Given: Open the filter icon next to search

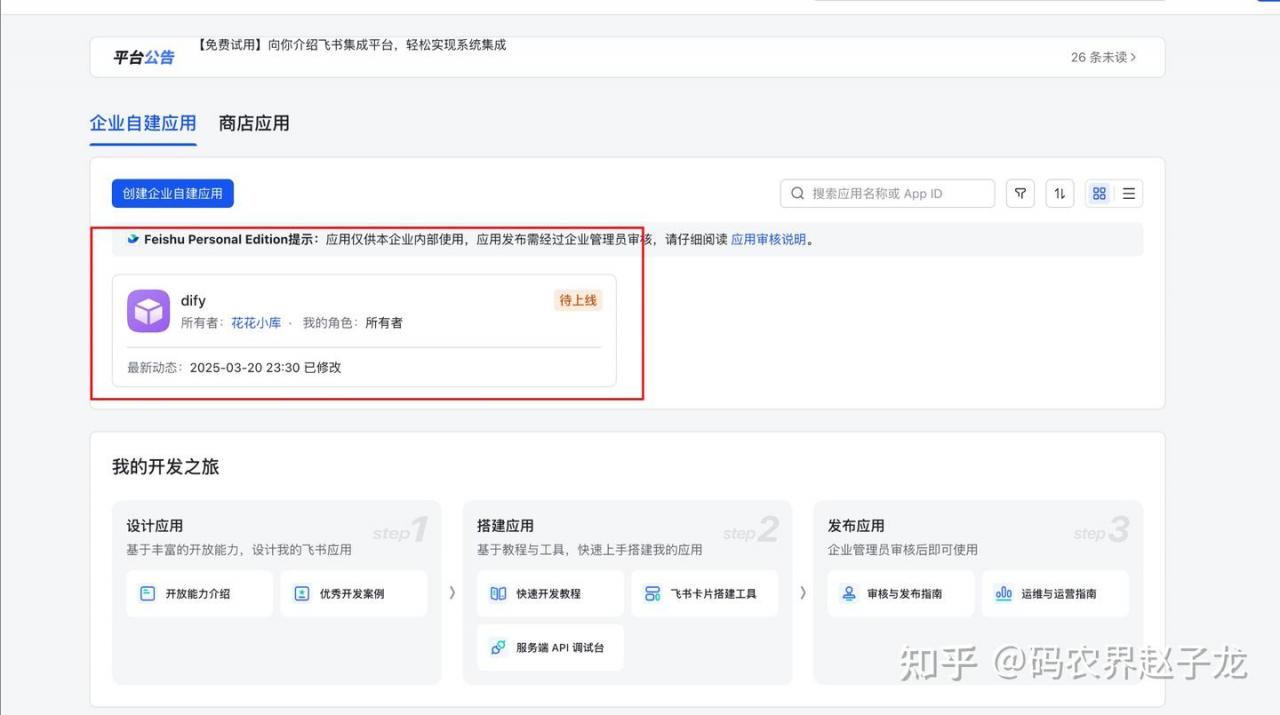Looking at the screenshot, I should pos(1020,194).
